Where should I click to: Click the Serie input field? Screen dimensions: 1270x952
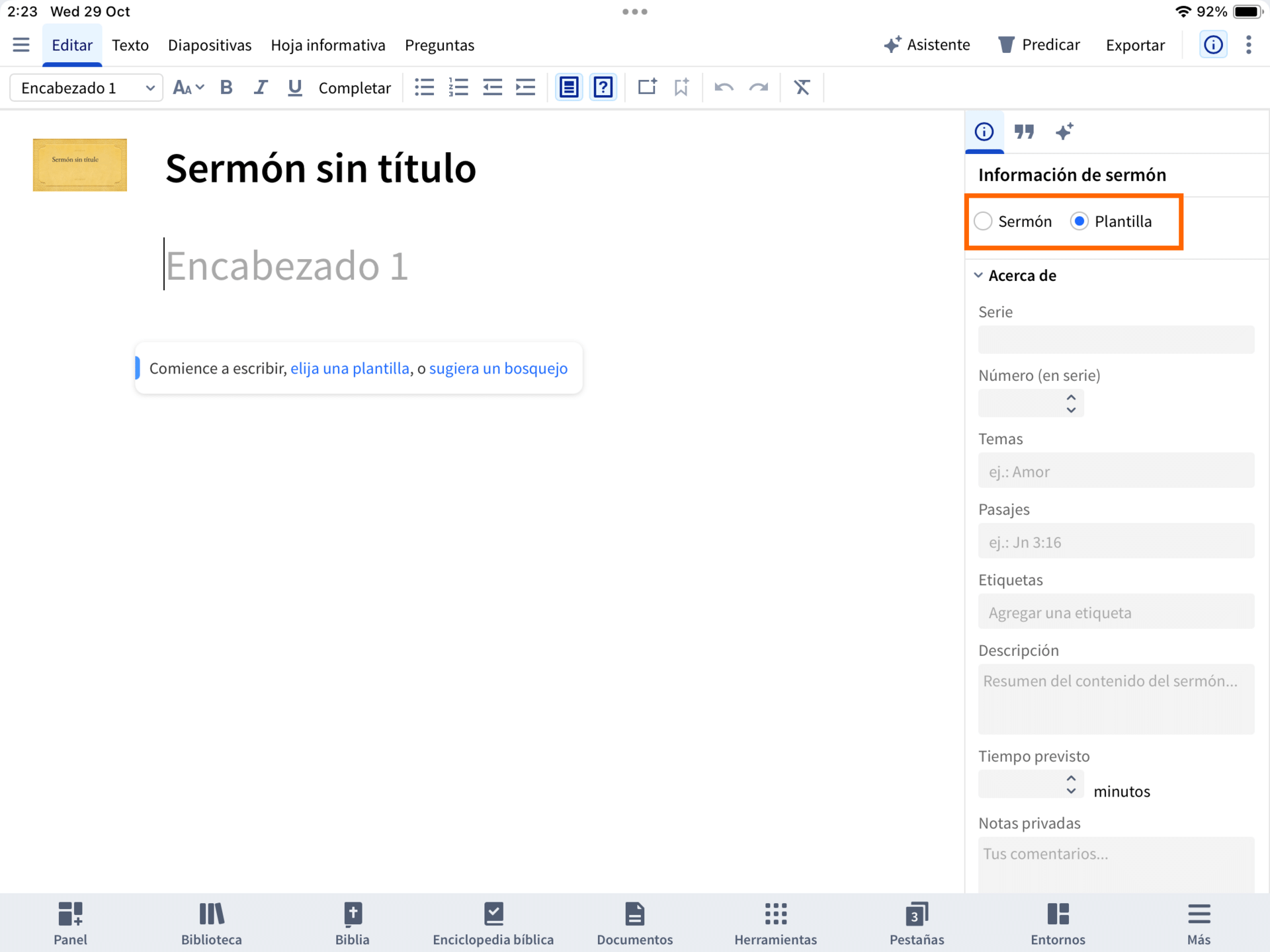pyautogui.click(x=1116, y=340)
